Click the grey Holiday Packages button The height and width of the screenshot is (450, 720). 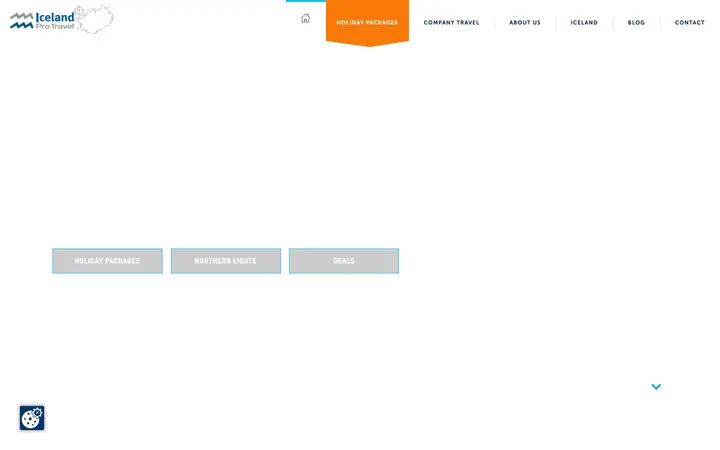click(107, 261)
